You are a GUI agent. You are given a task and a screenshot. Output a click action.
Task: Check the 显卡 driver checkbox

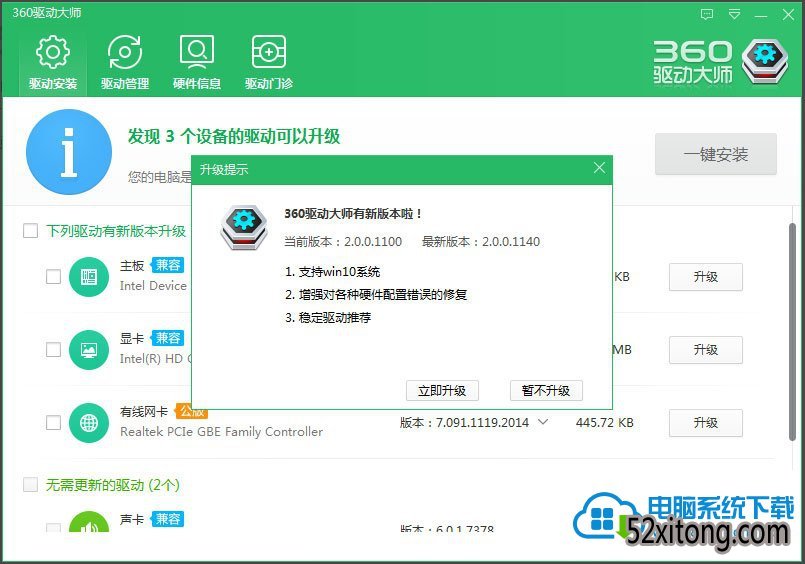point(53,349)
